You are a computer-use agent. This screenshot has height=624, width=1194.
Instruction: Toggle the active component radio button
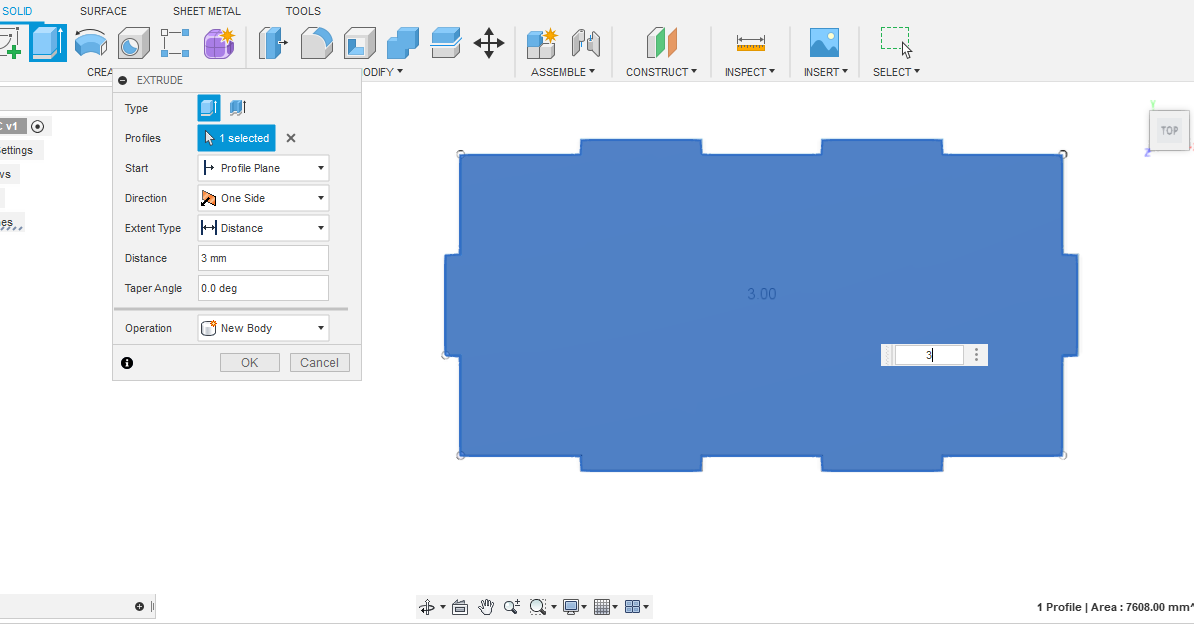pos(38,126)
